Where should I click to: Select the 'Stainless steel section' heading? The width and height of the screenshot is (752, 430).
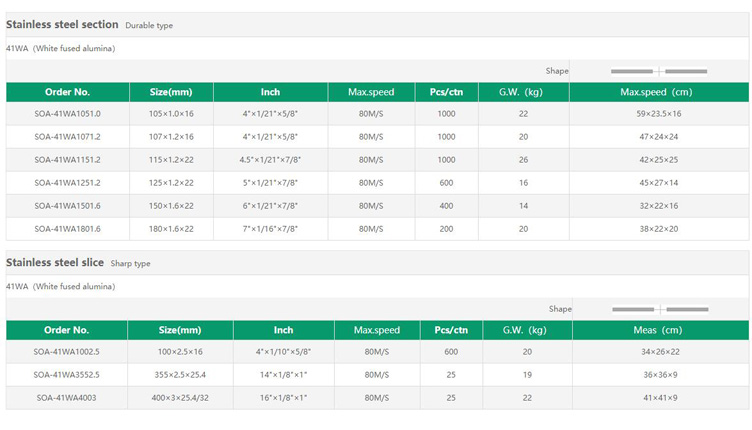(x=62, y=24)
